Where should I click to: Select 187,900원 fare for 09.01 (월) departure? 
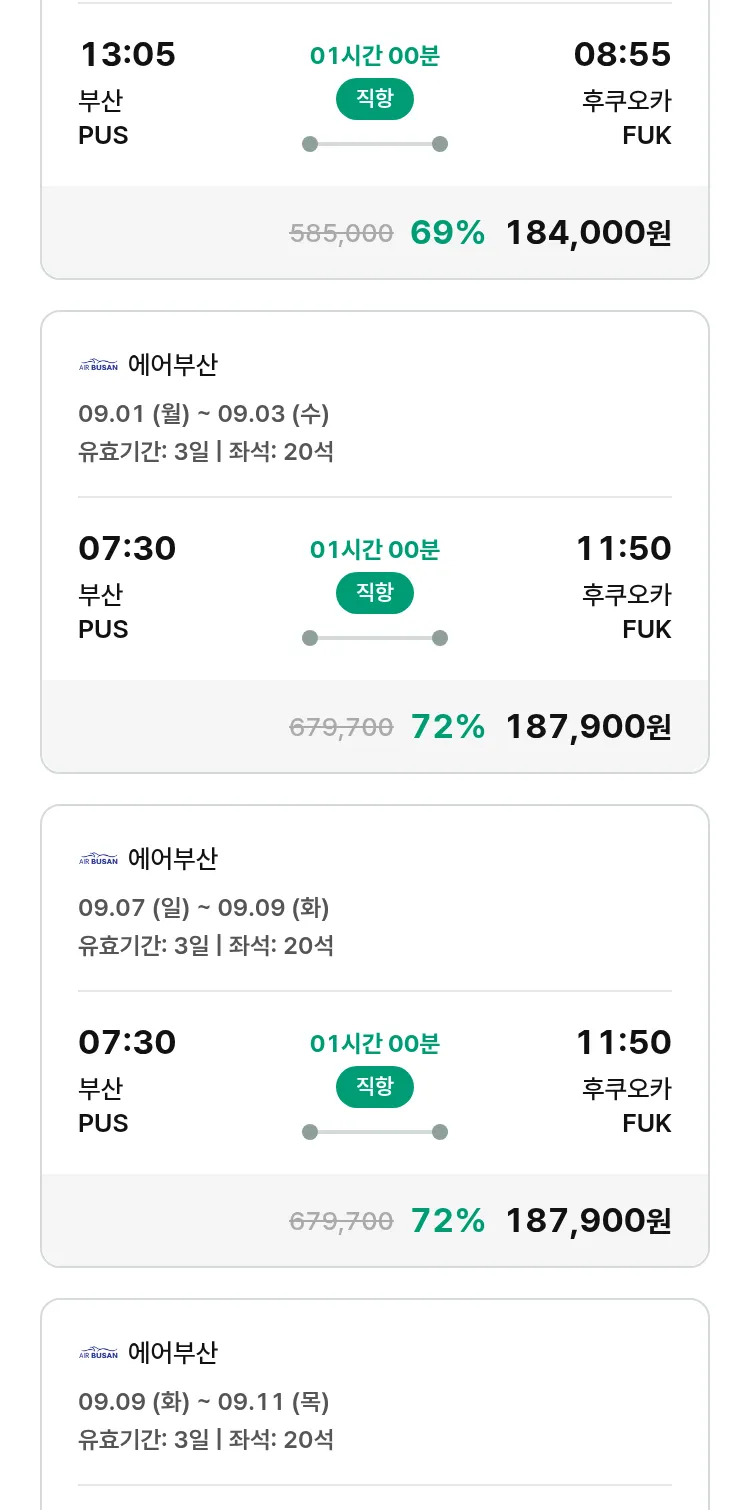tap(588, 727)
